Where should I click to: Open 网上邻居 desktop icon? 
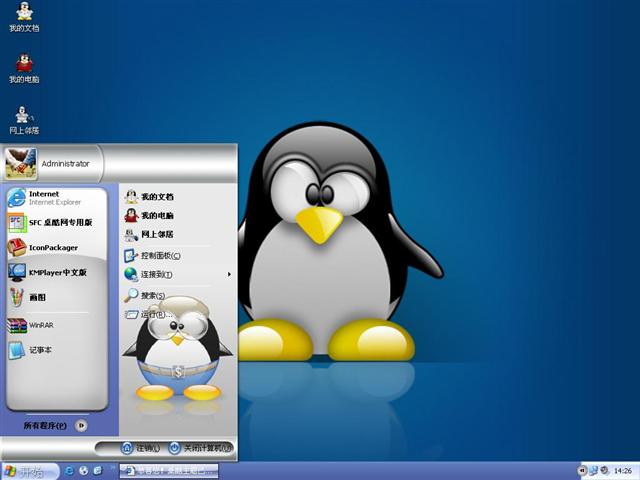coord(24,120)
